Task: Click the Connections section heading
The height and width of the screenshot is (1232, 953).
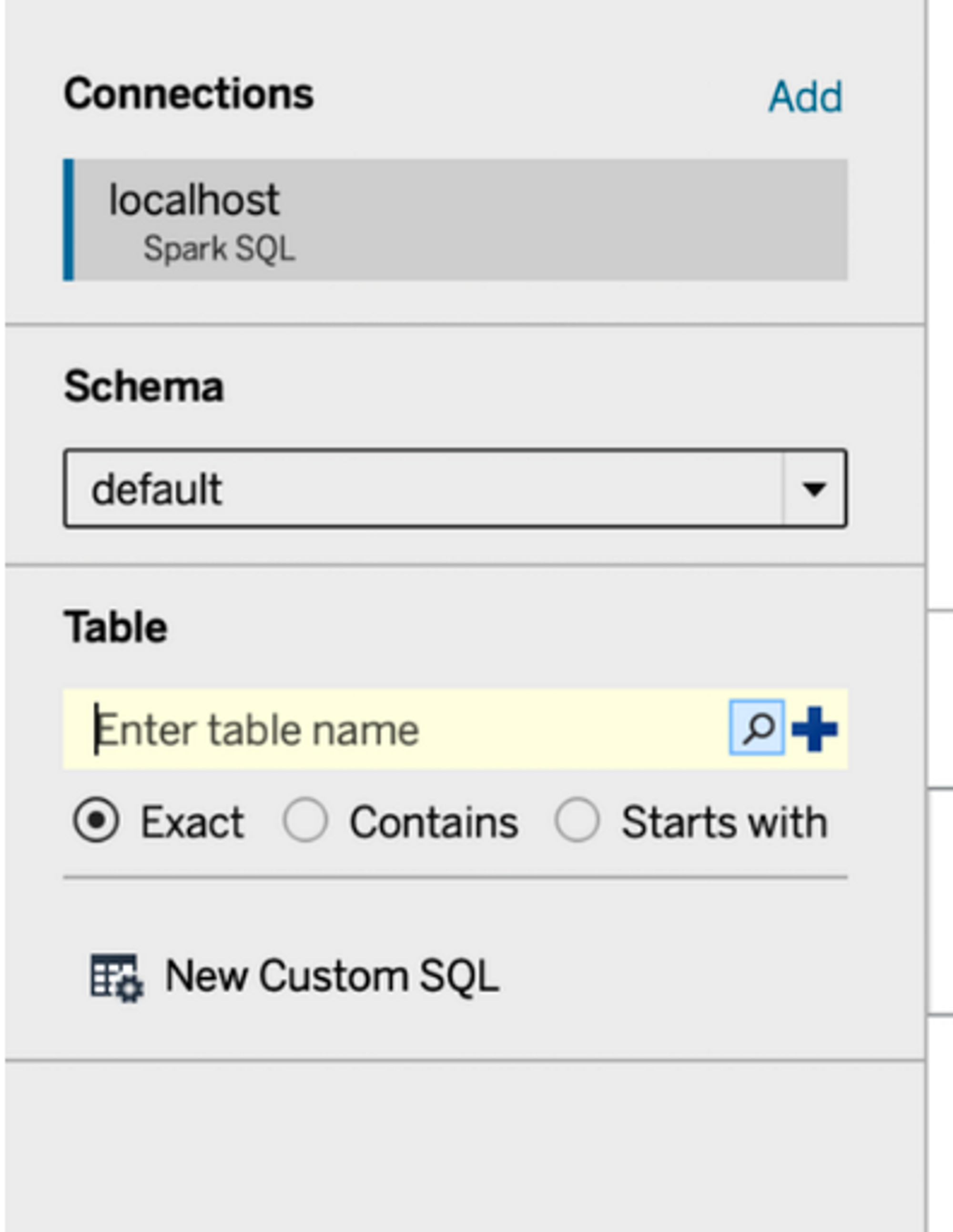Action: pyautogui.click(x=189, y=94)
